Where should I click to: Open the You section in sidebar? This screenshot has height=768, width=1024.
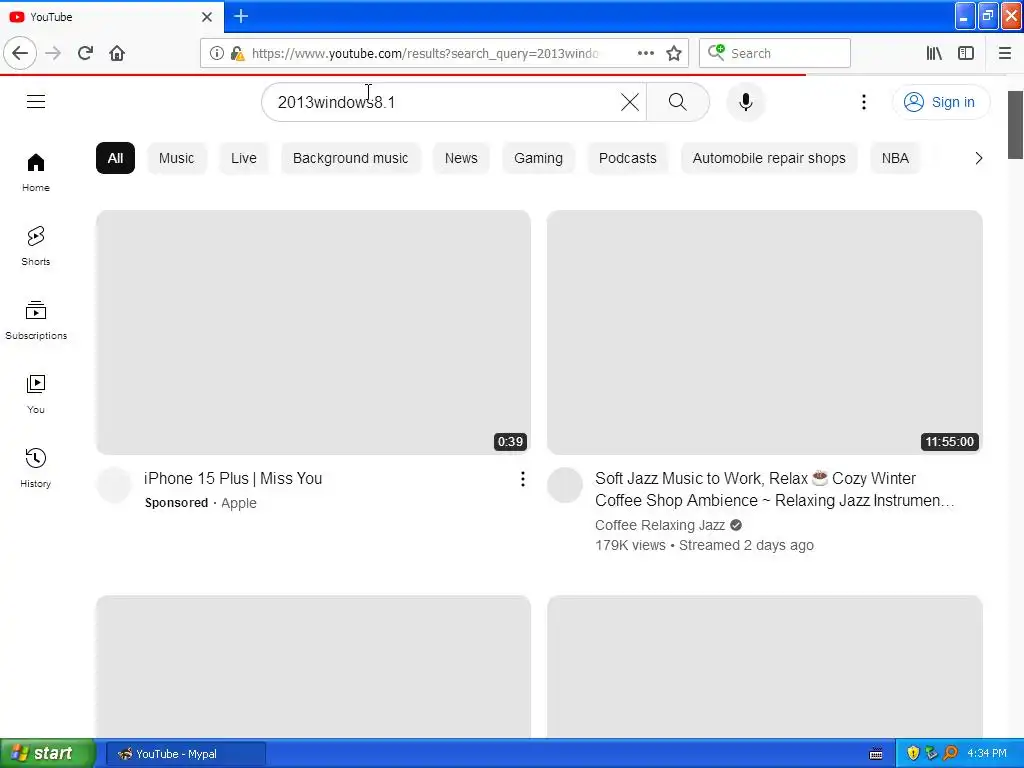tap(36, 394)
